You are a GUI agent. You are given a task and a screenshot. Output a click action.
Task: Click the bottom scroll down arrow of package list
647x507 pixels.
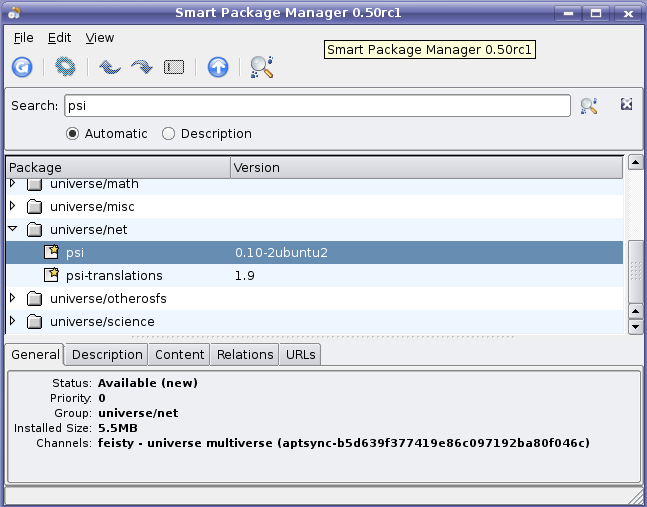[x=635, y=327]
